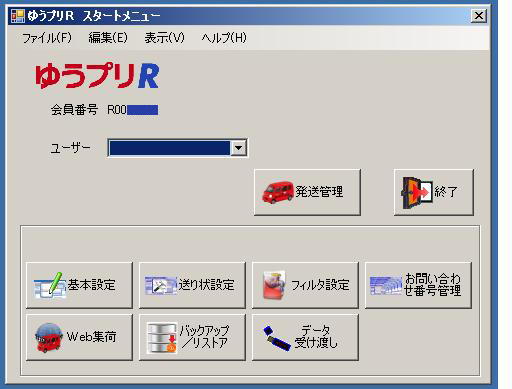The image size is (512, 389).
Task: Click the データ受け渡し button label
Action: 316,337
